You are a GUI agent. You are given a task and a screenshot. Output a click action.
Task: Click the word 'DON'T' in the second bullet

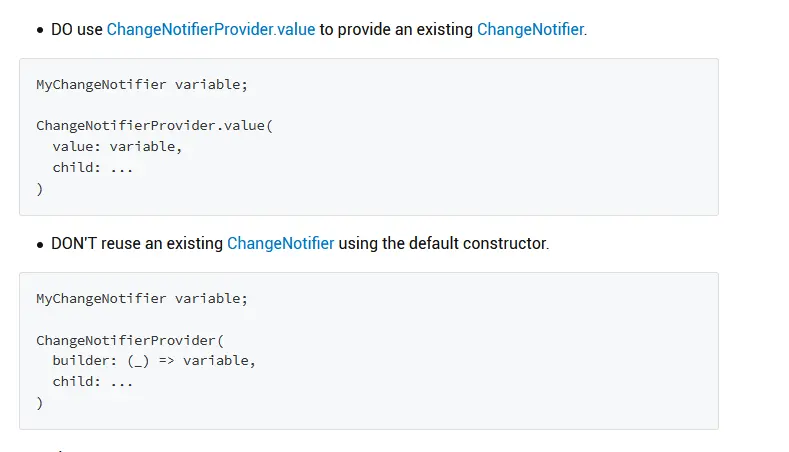[73, 244]
